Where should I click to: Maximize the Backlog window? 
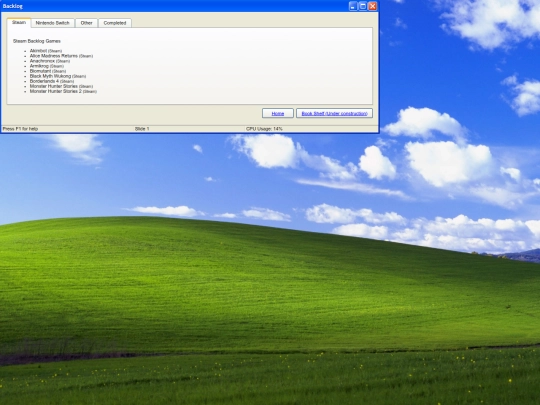click(363, 6)
